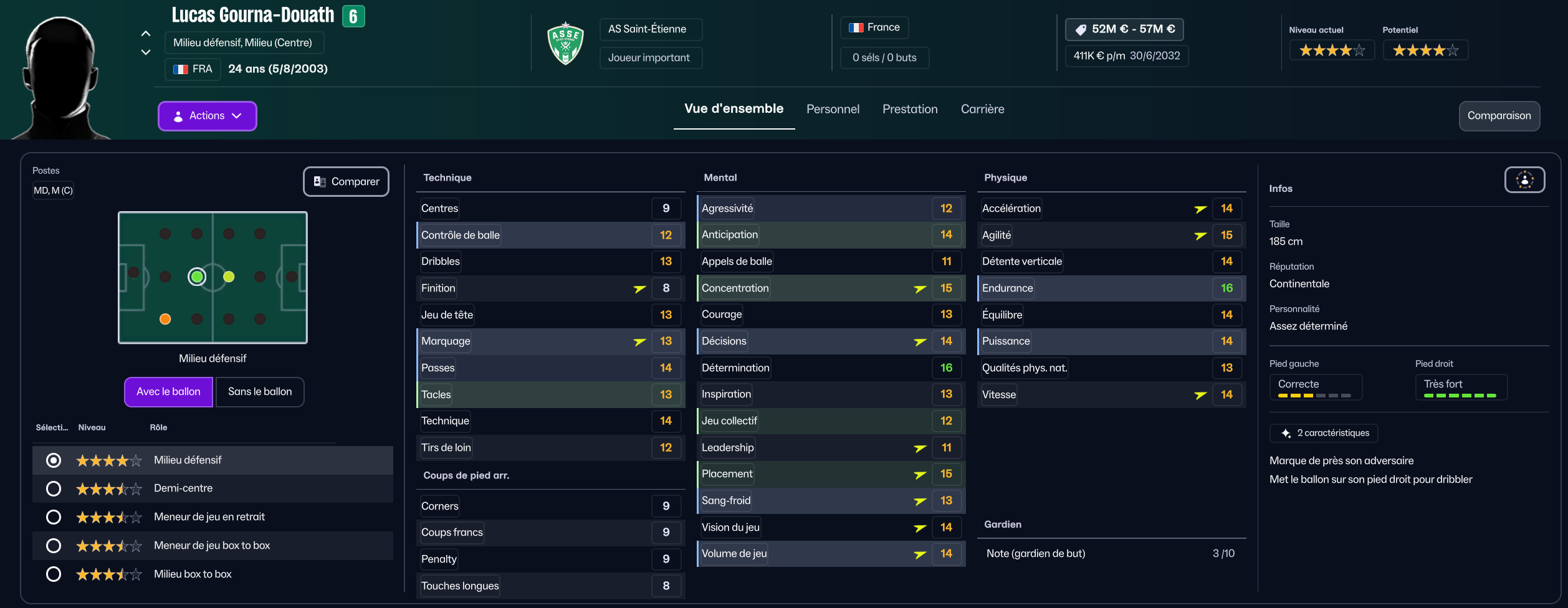
Task: Click the Finition attribute trend arrow
Action: (639, 288)
